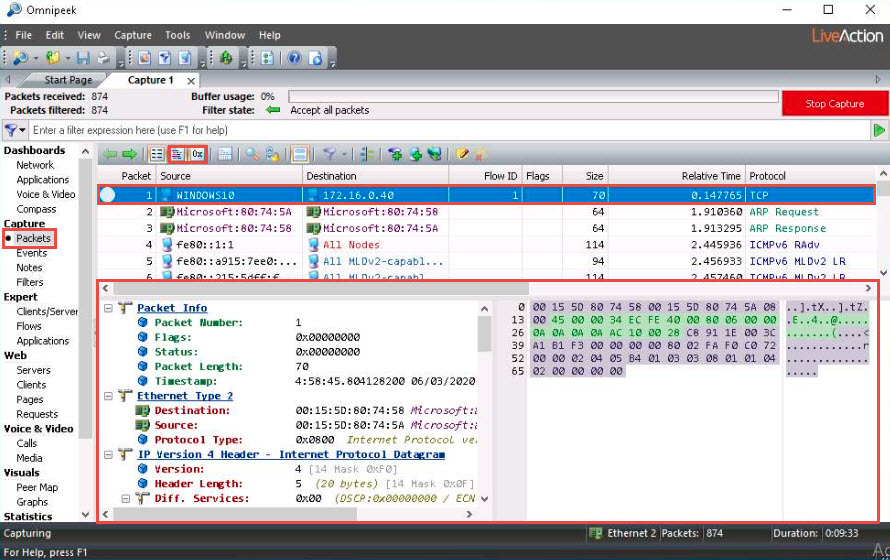Select packet 4 row with ICMPv6 RAdv

486,245
